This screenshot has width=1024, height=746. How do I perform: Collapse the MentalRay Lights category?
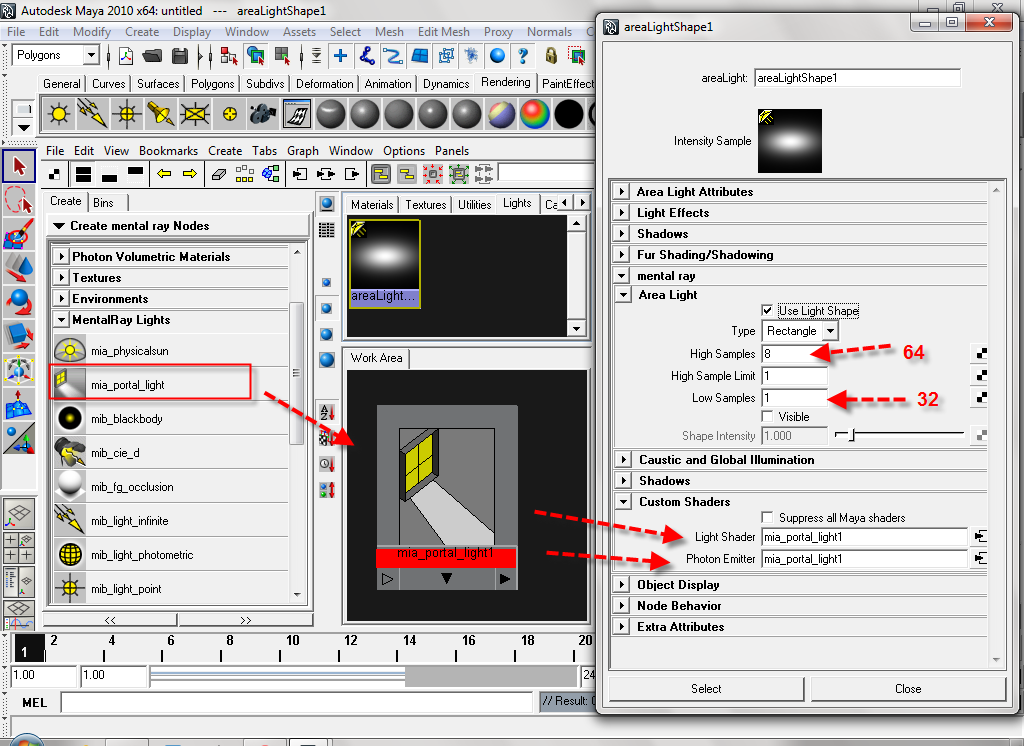click(x=61, y=319)
